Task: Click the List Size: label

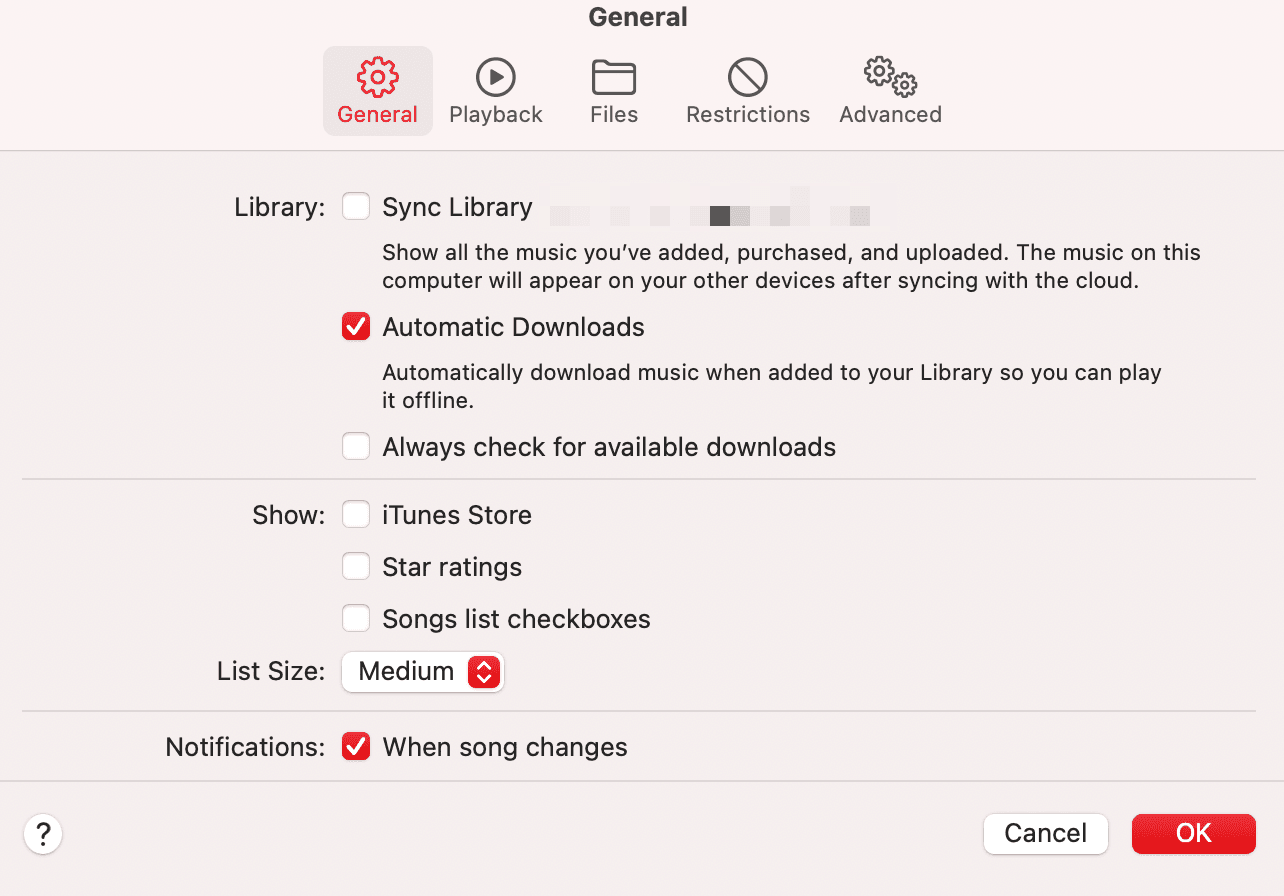Action: click(271, 671)
